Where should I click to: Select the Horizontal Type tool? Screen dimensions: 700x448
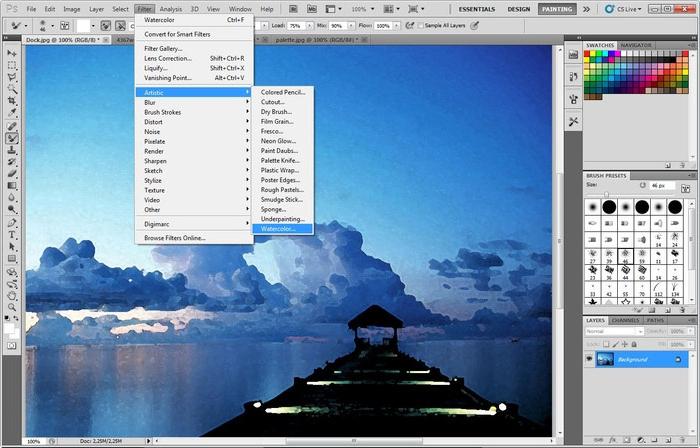pos(12,235)
